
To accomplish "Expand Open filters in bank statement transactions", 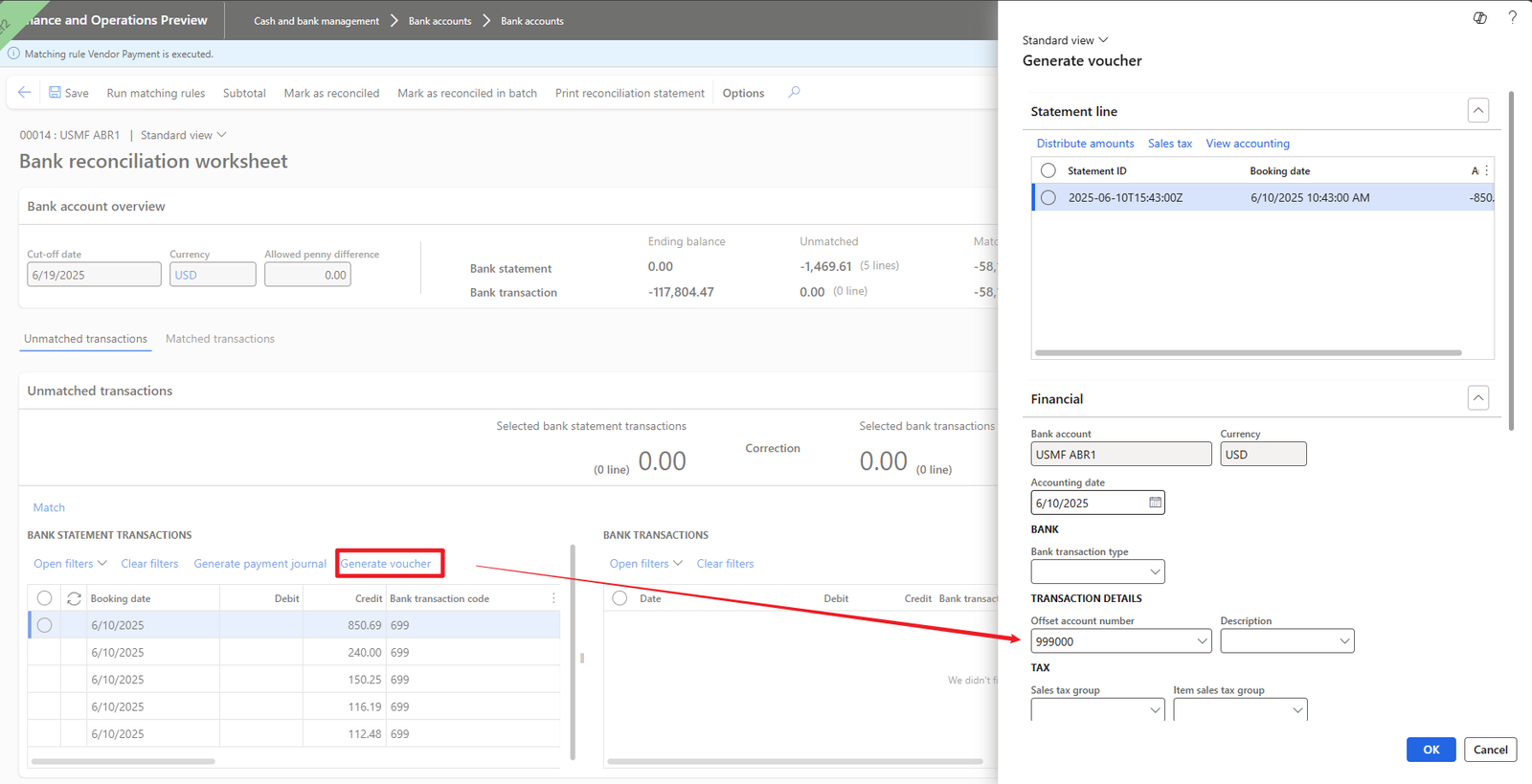I will click(70, 564).
